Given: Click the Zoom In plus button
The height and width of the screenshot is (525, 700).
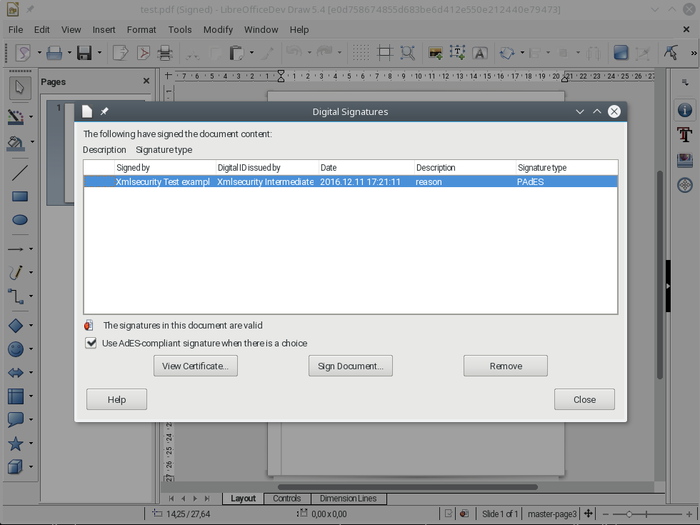Looking at the screenshot, I should coord(689,514).
